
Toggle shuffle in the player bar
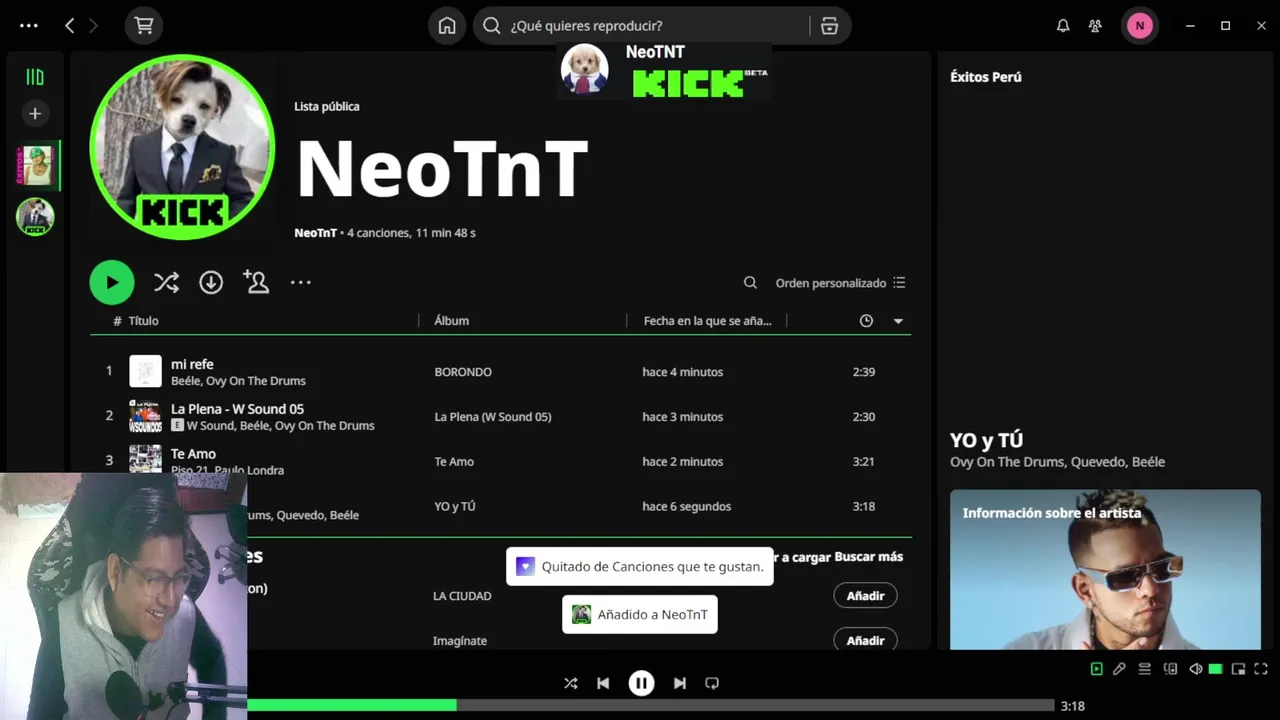click(x=570, y=683)
